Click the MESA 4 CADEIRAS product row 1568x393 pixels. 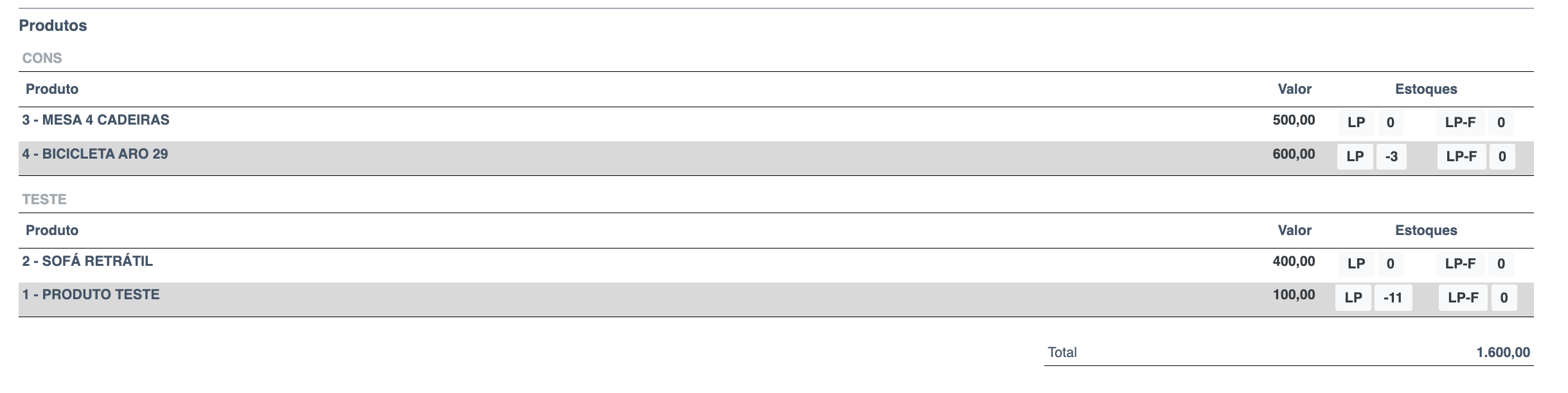pos(96,120)
